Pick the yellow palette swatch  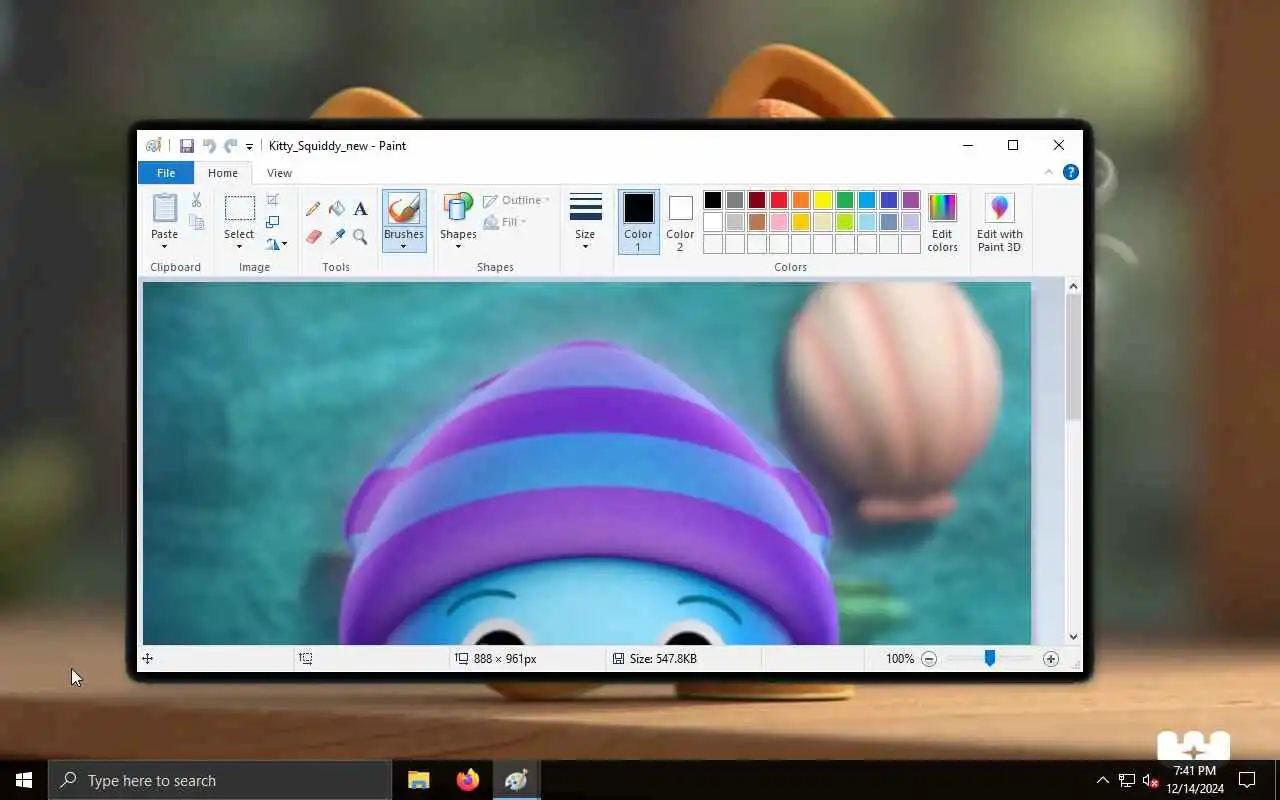coord(823,200)
